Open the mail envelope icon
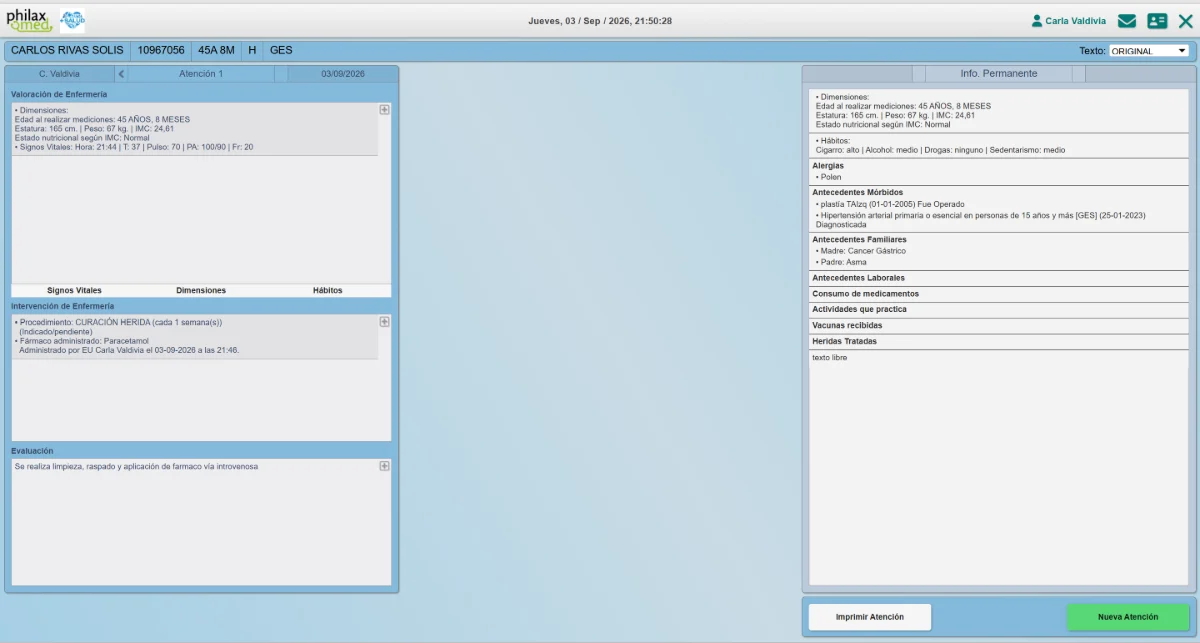The image size is (1200, 643). tap(1127, 20)
